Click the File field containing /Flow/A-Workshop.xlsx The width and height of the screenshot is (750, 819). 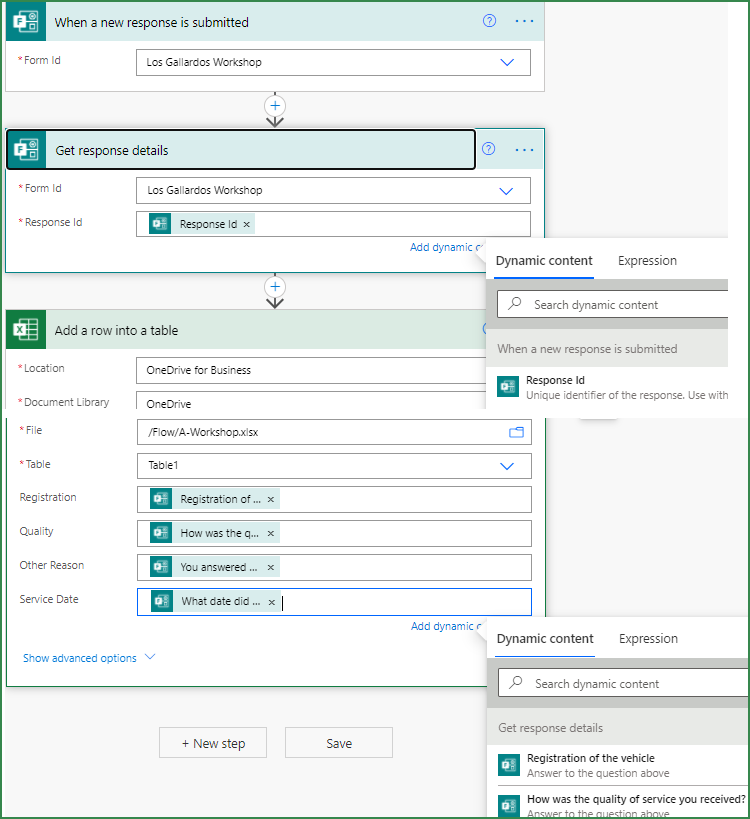pos(334,432)
